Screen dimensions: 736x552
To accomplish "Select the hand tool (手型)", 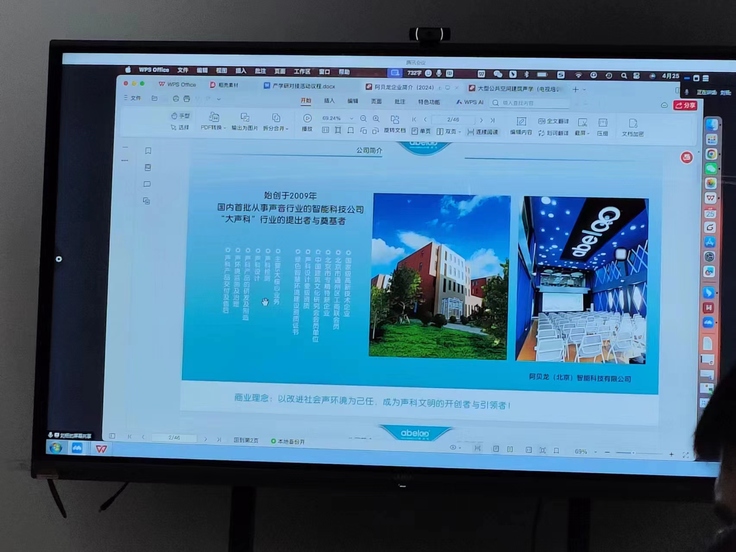I will [181, 116].
